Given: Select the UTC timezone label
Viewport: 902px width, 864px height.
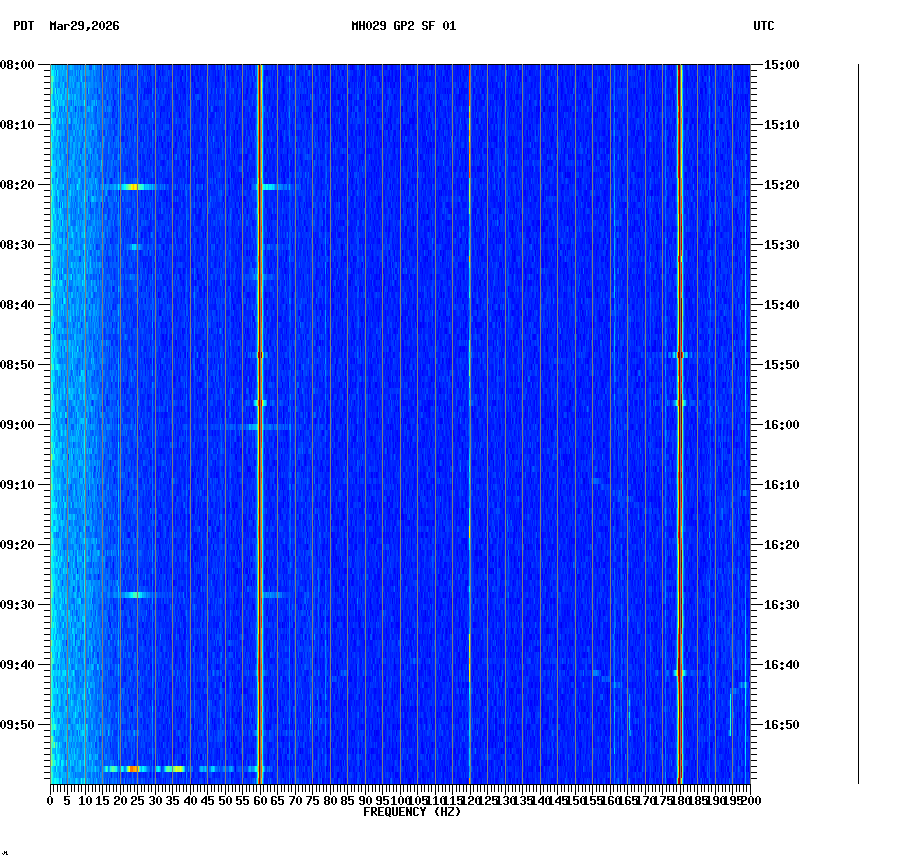Looking at the screenshot, I should (x=765, y=27).
